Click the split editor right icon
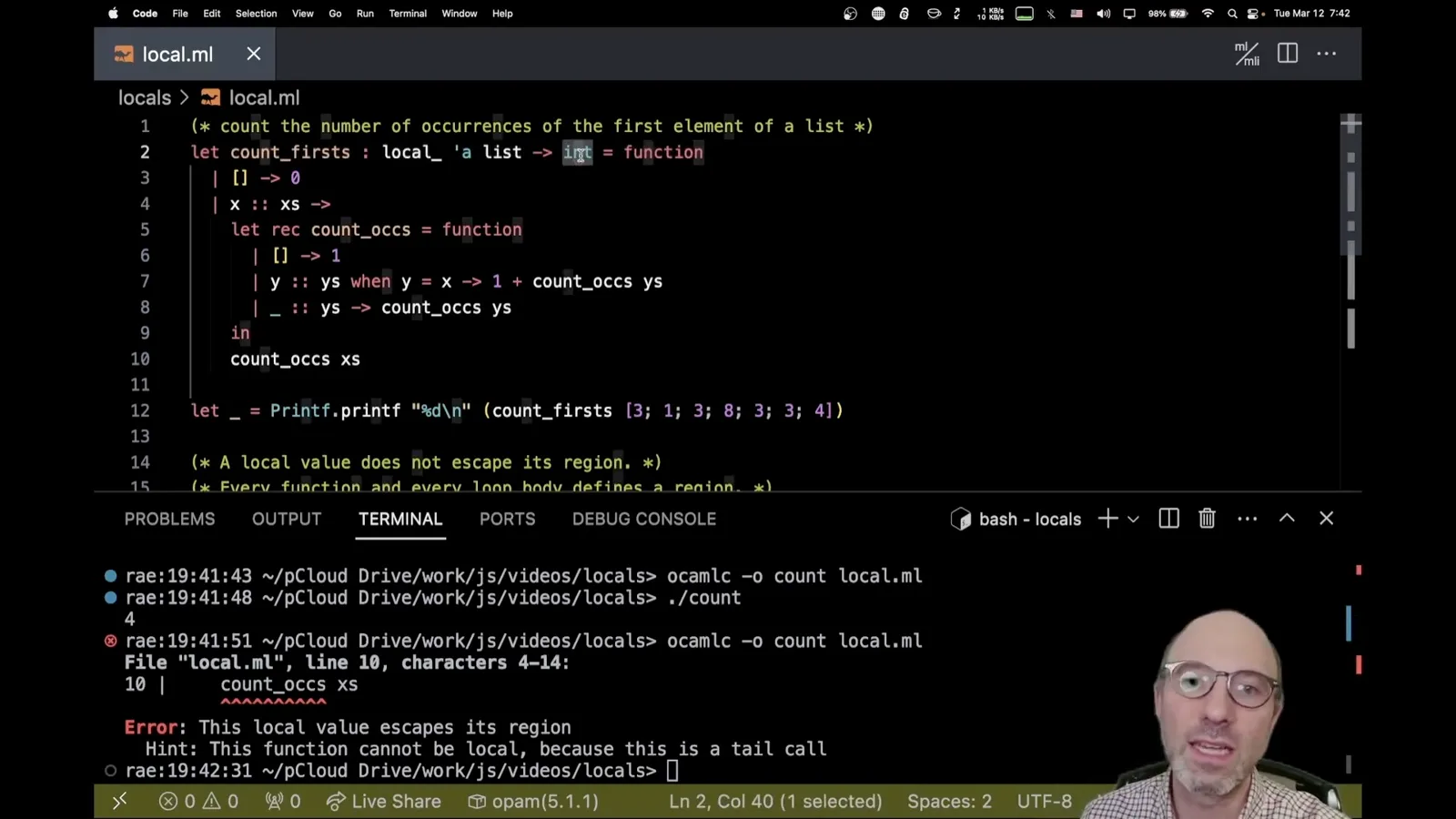1456x819 pixels. pyautogui.click(x=1287, y=54)
